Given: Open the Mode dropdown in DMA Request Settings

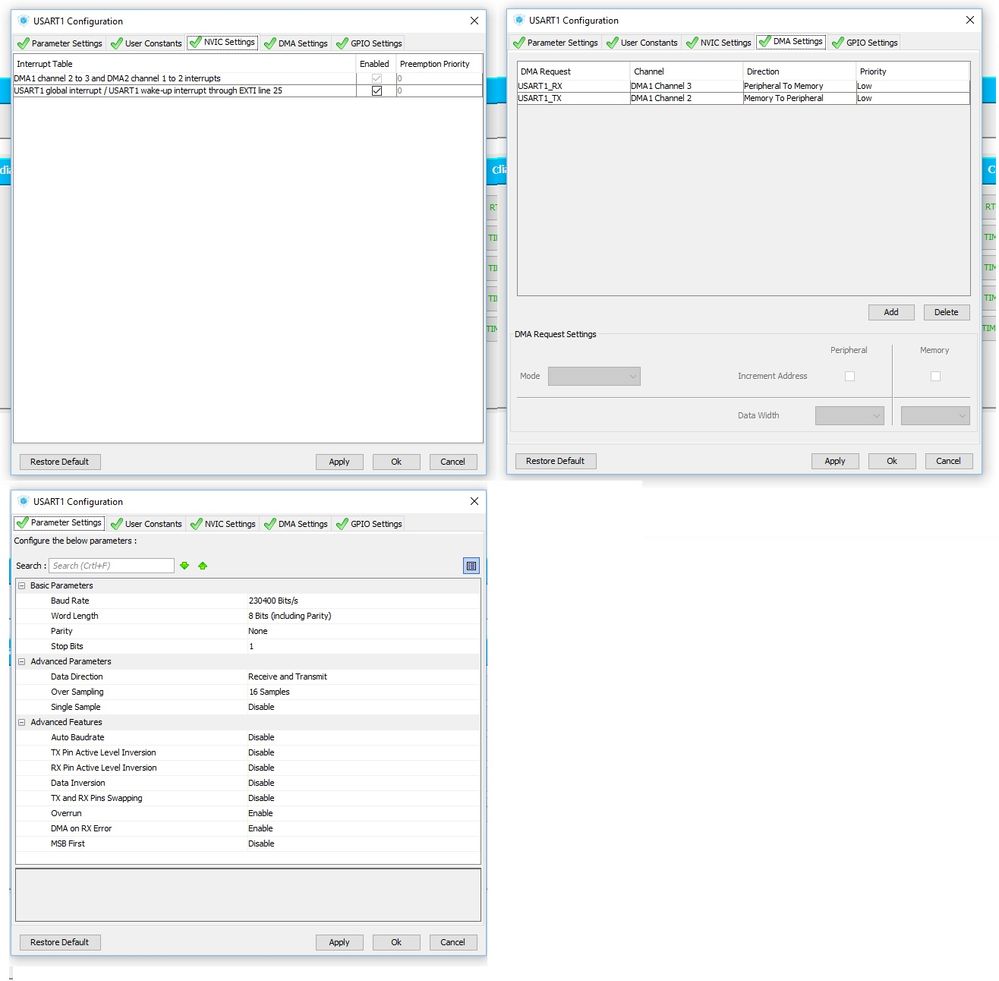Looking at the screenshot, I should 594,376.
